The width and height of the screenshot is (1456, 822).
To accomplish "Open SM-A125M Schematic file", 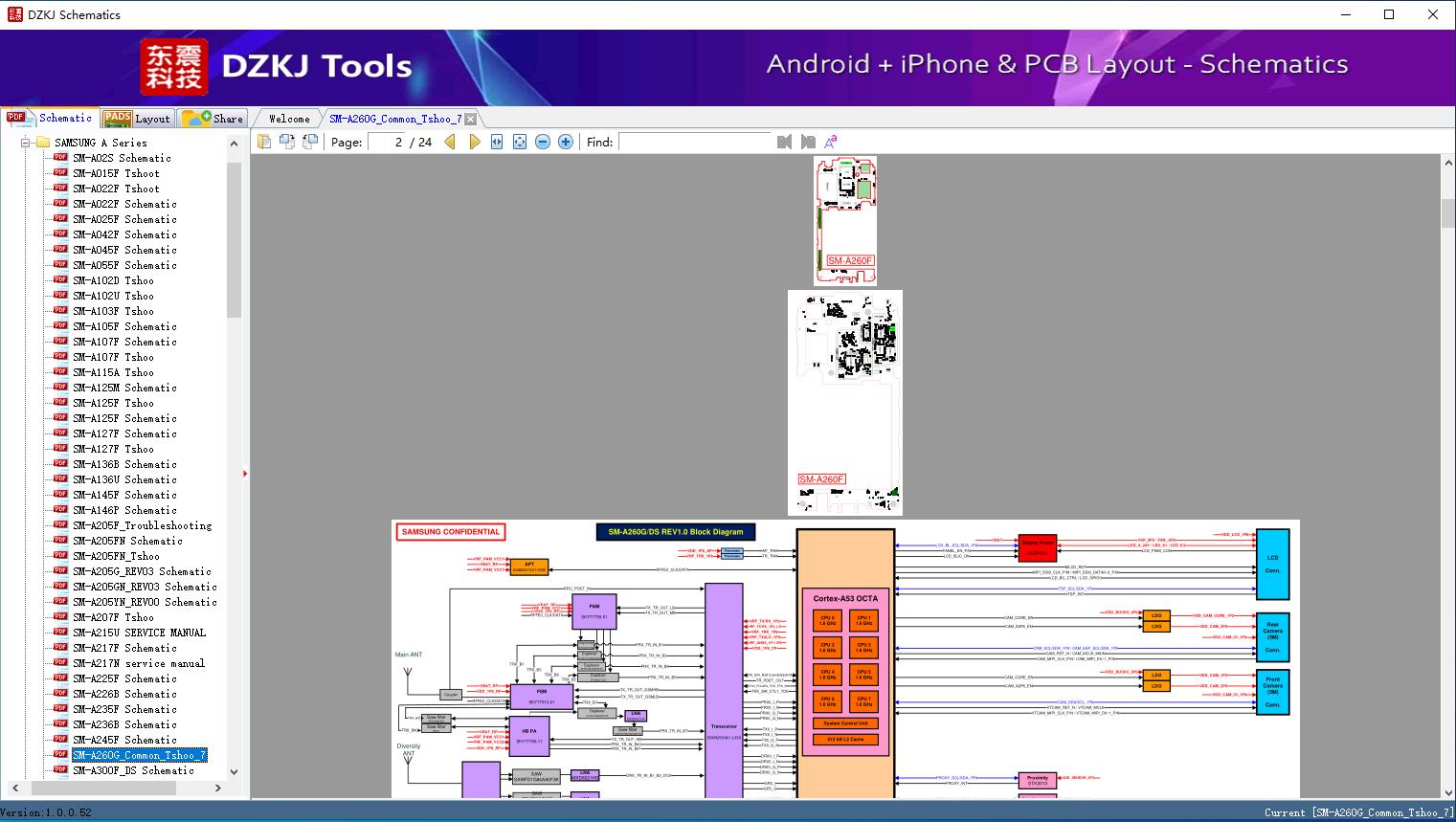I will tap(124, 388).
